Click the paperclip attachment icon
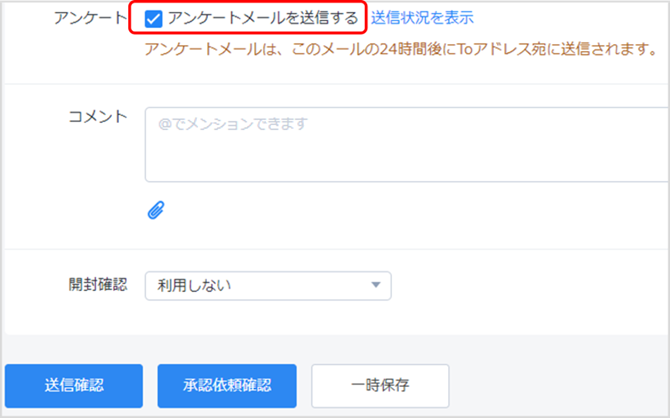This screenshot has height=418, width=670. tap(155, 209)
